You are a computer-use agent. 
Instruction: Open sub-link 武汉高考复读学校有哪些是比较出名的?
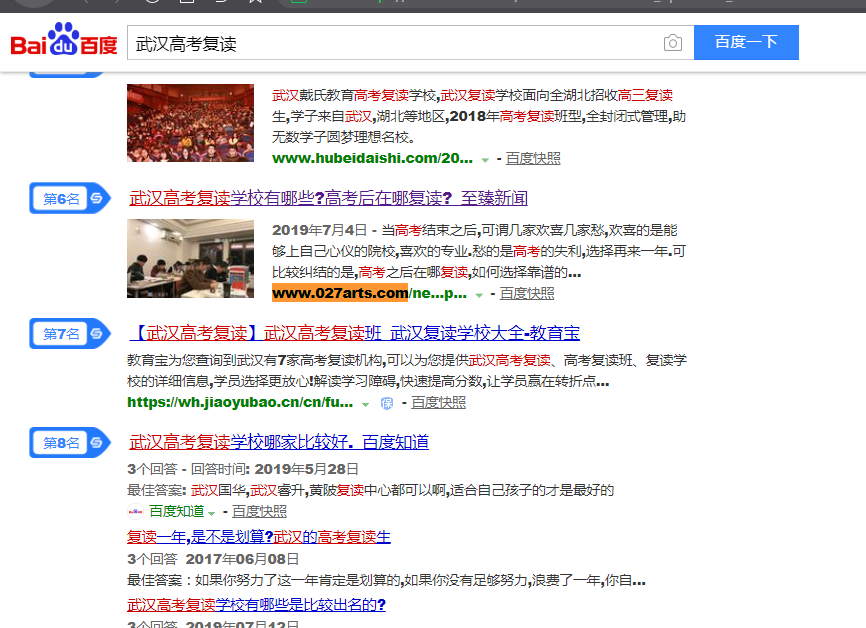coord(256,605)
